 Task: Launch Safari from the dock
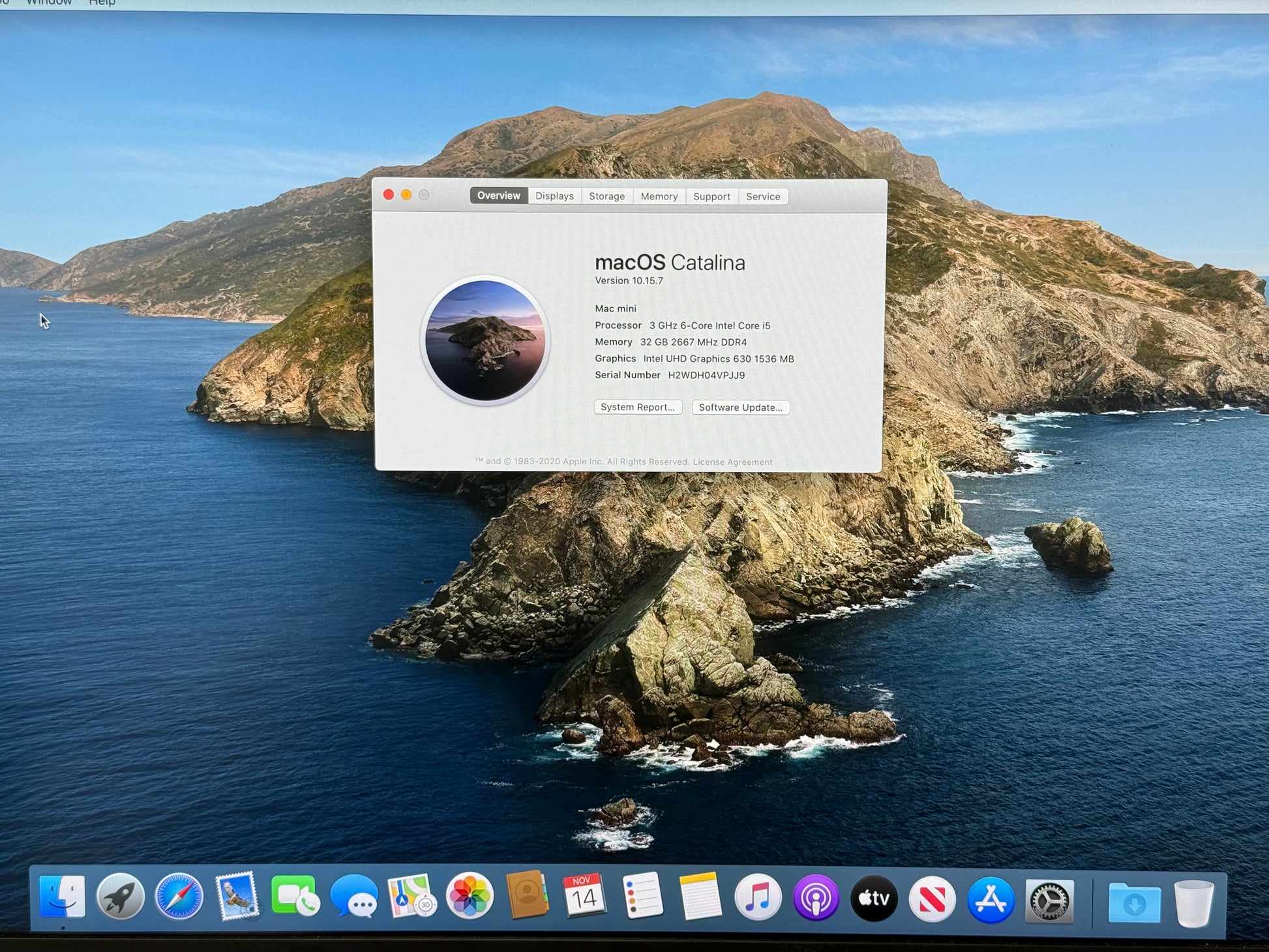click(x=179, y=897)
